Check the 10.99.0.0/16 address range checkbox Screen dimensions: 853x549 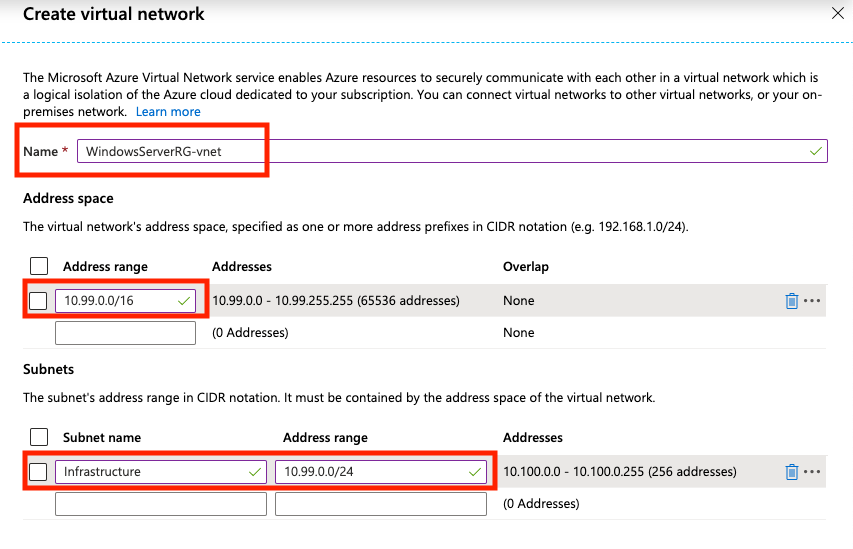(39, 301)
